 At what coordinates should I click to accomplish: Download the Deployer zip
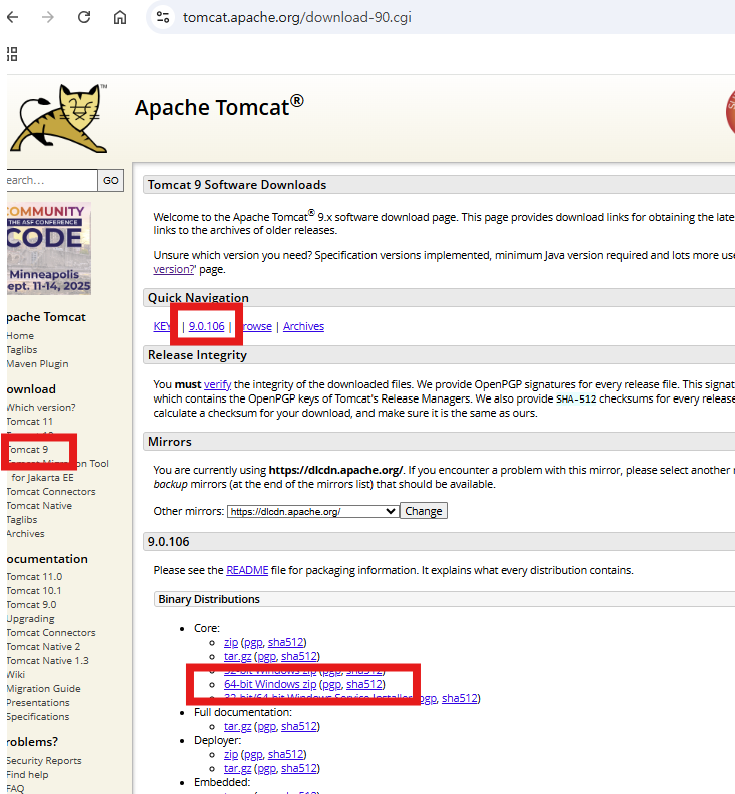(x=230, y=754)
